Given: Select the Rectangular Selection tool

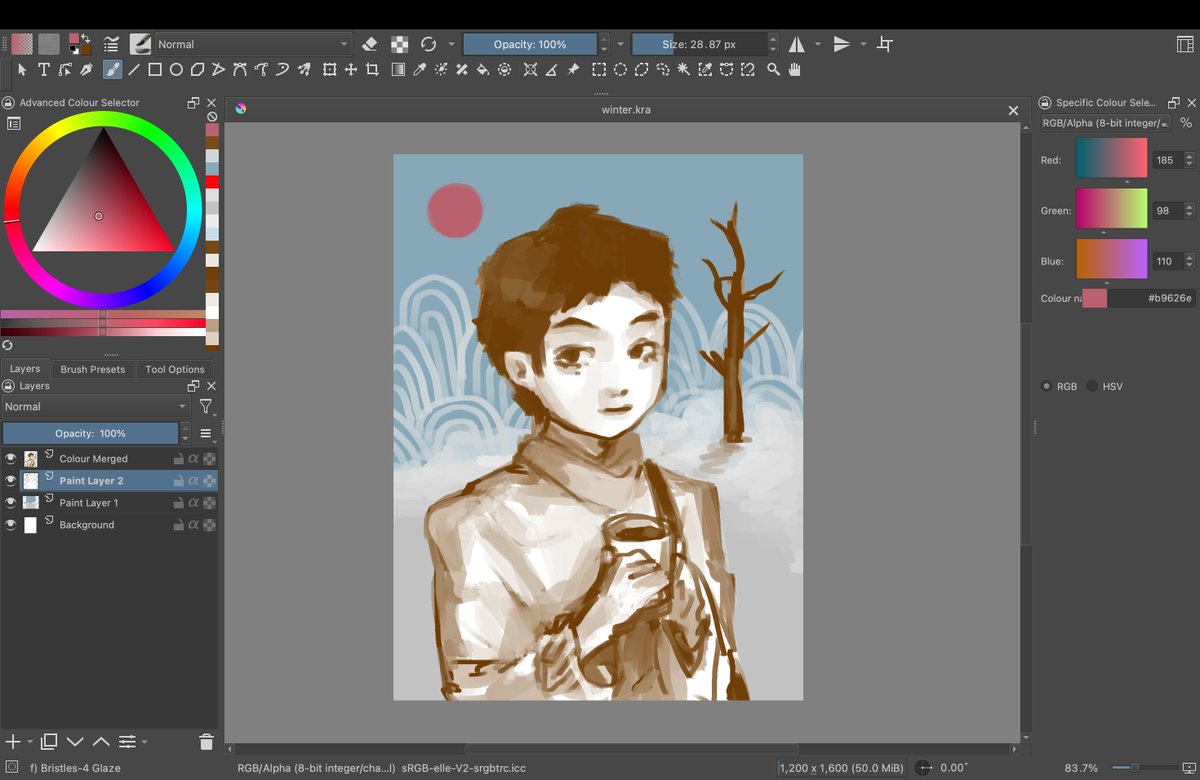Looking at the screenshot, I should pos(599,70).
